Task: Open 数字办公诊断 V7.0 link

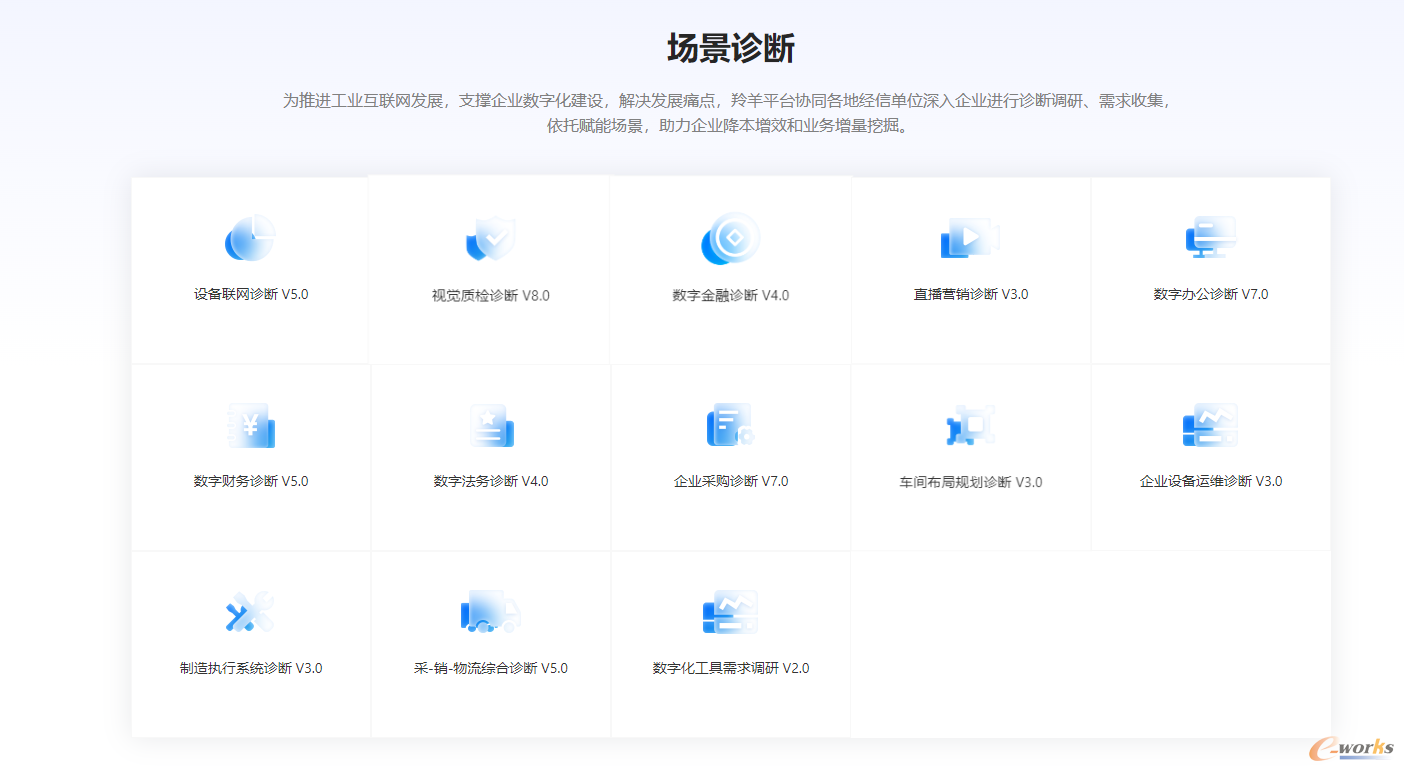Action: (x=1211, y=294)
